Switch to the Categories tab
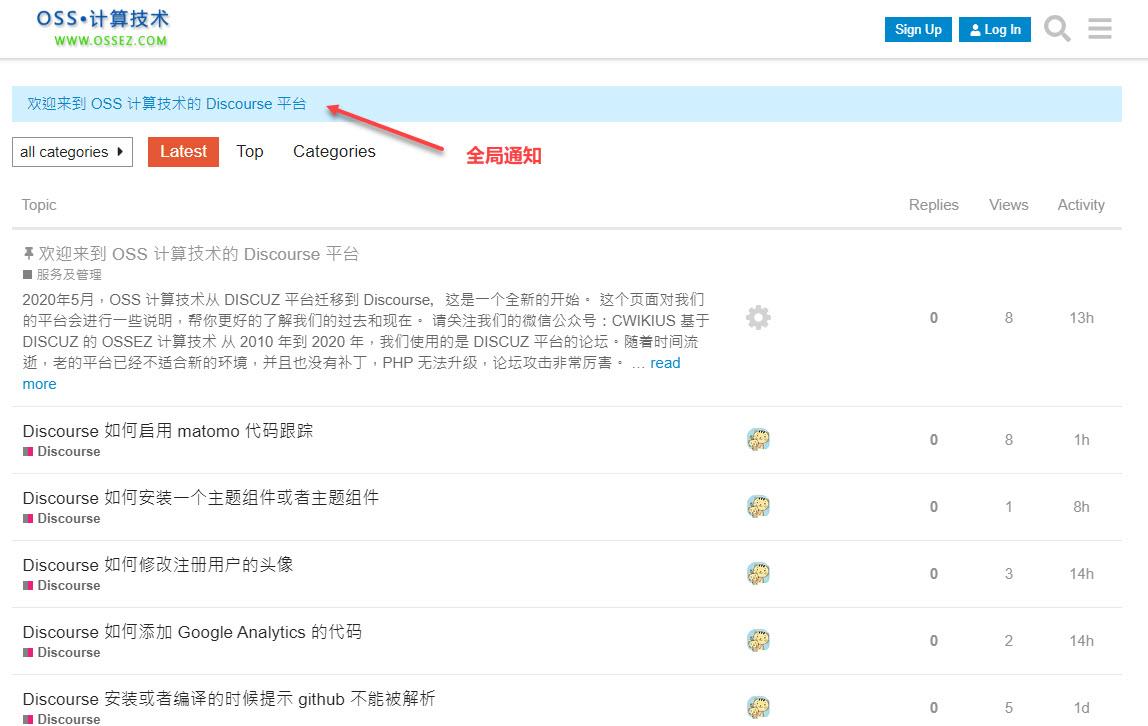This screenshot has width=1148, height=726. click(334, 151)
